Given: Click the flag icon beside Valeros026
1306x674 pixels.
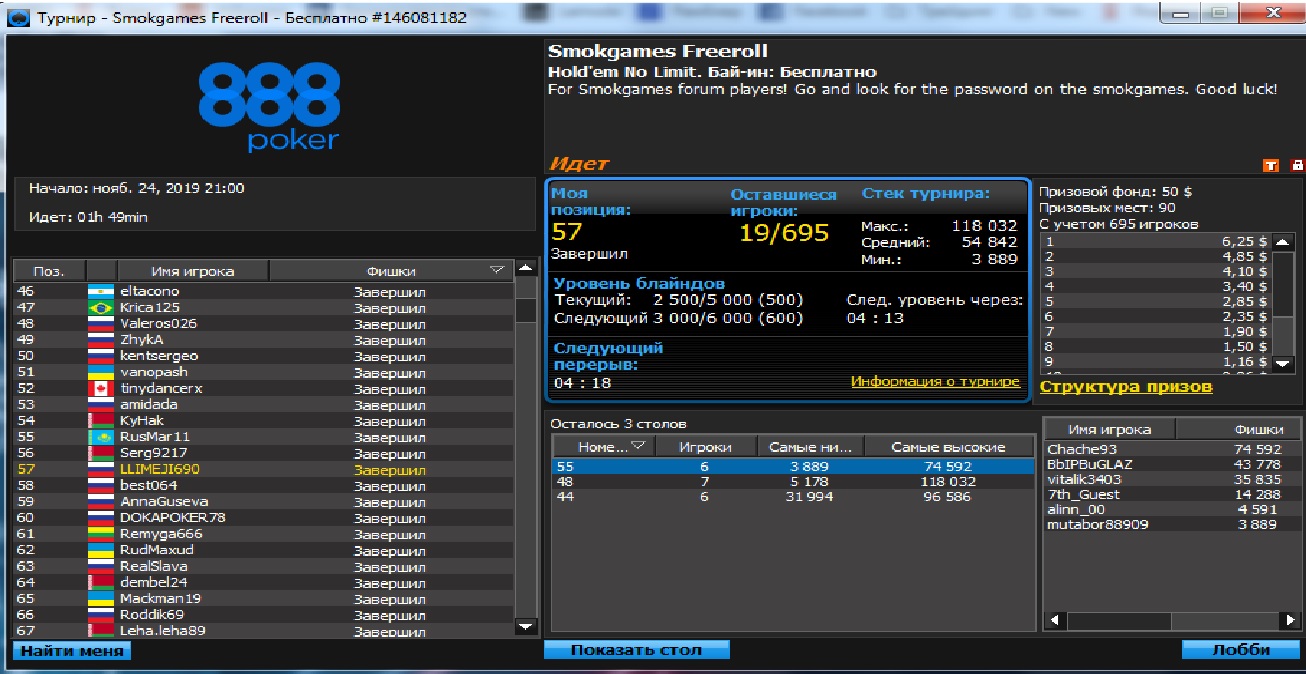Looking at the screenshot, I should pos(100,323).
